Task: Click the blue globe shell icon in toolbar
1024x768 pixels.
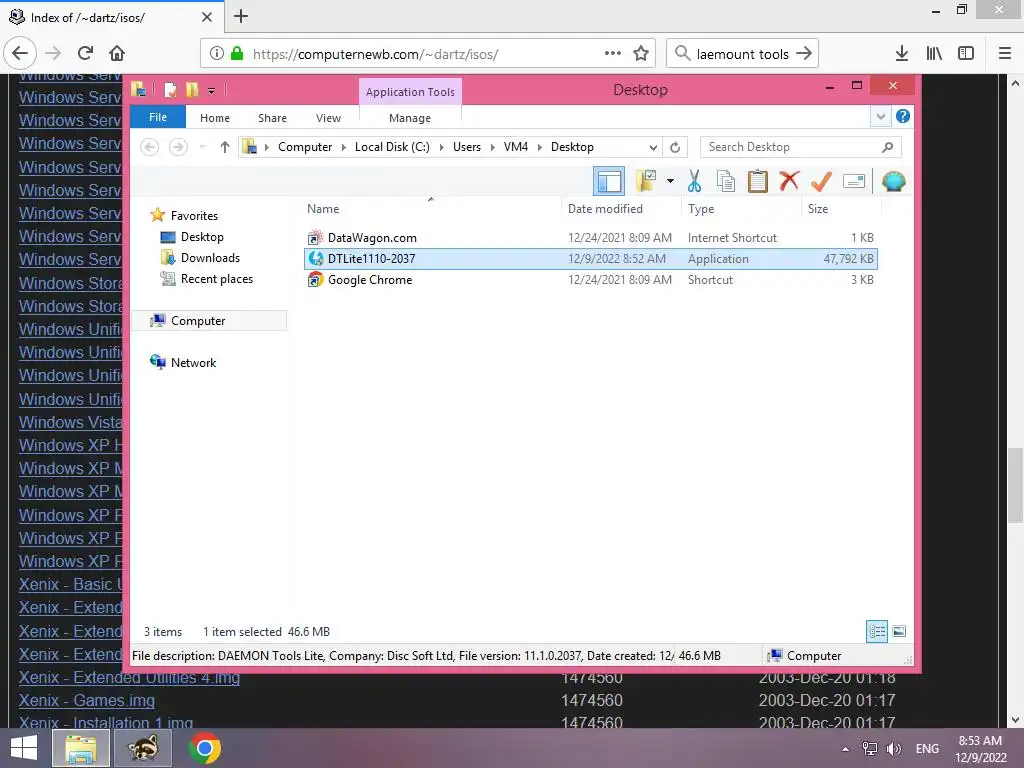Action: (893, 181)
